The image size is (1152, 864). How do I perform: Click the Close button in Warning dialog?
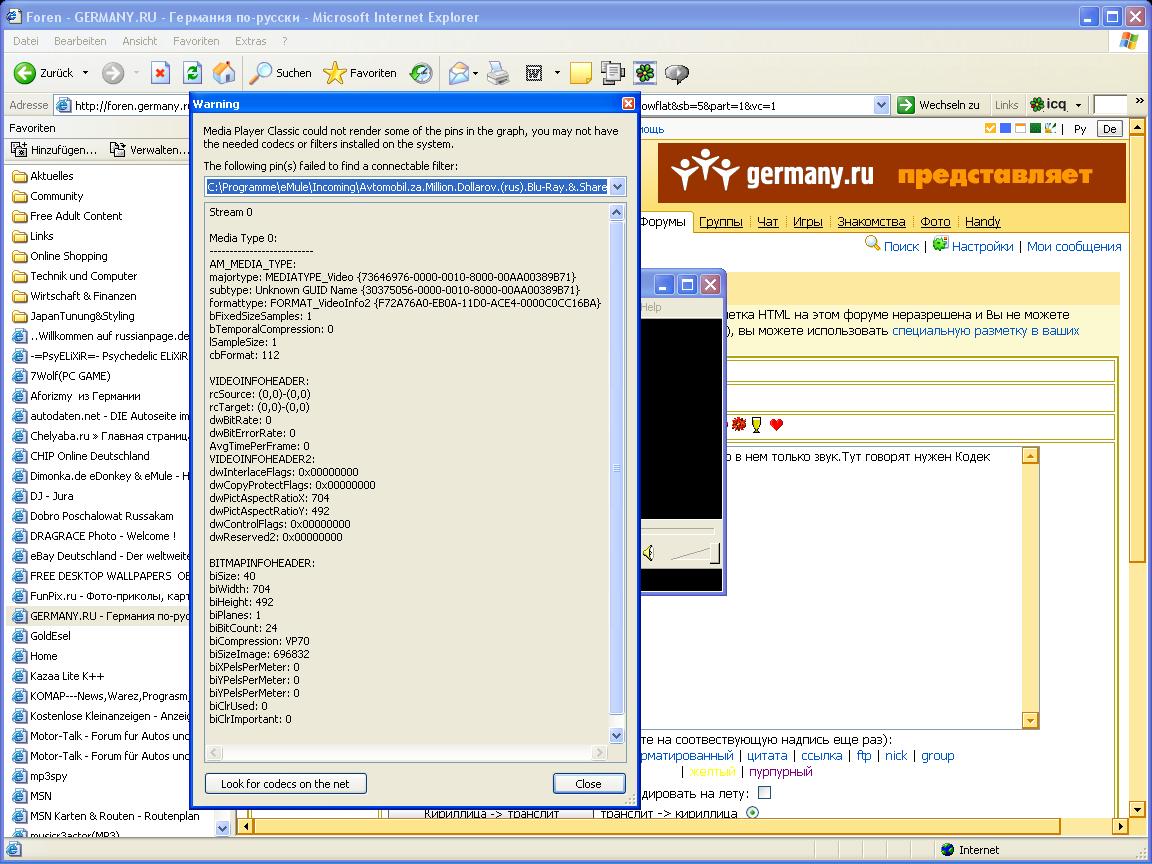[588, 784]
